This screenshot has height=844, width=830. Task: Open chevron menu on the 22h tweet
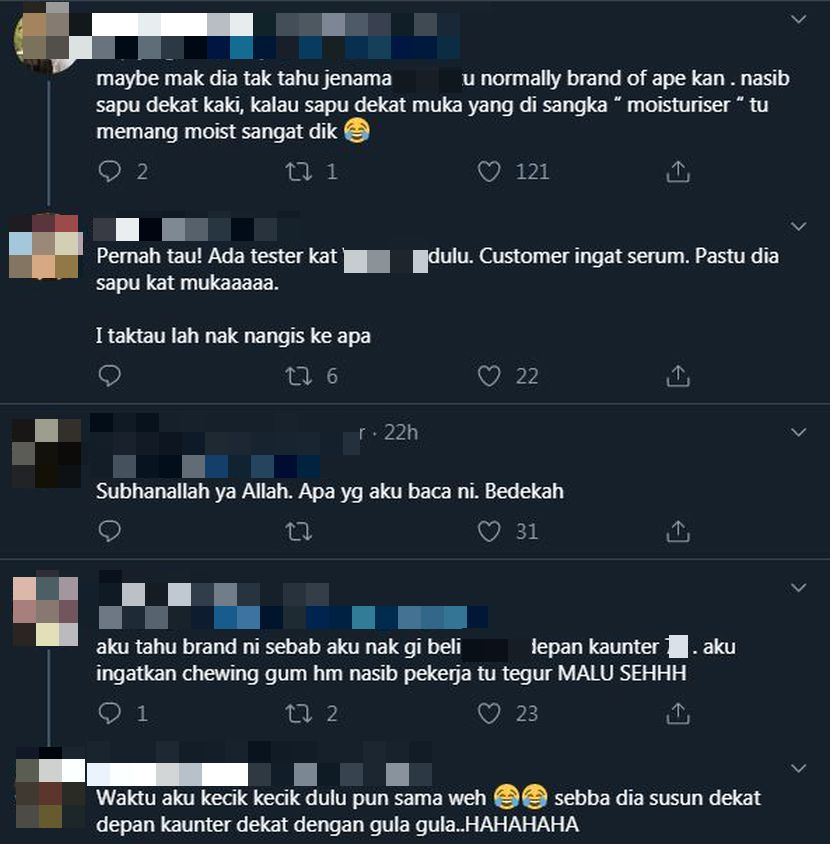tap(798, 432)
